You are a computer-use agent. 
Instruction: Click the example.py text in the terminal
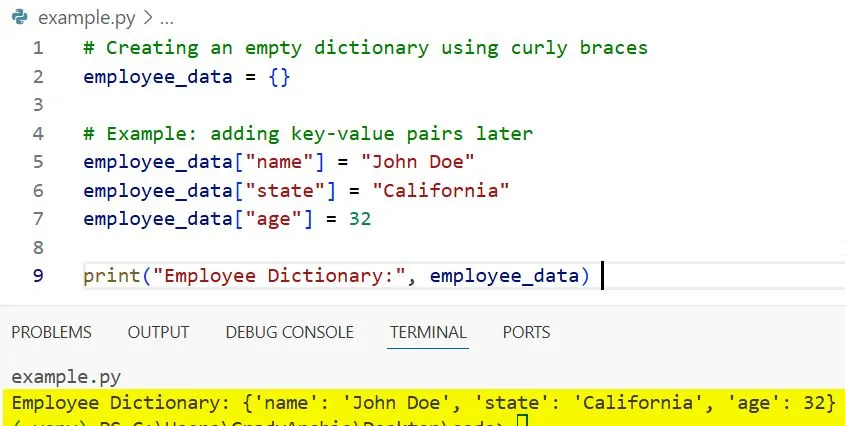[x=66, y=377]
